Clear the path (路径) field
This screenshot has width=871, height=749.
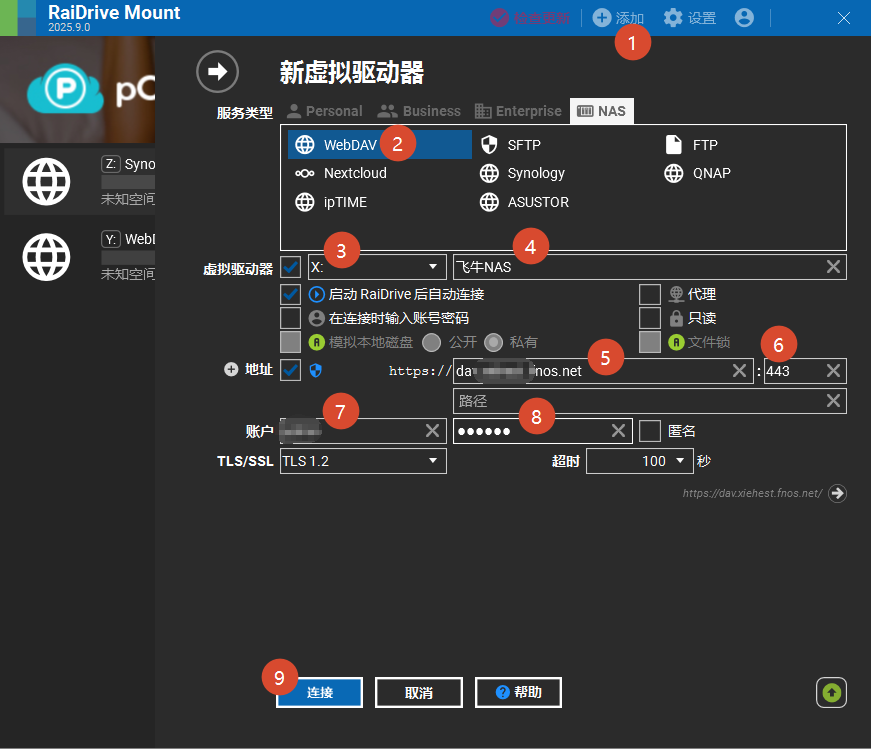[x=833, y=401]
